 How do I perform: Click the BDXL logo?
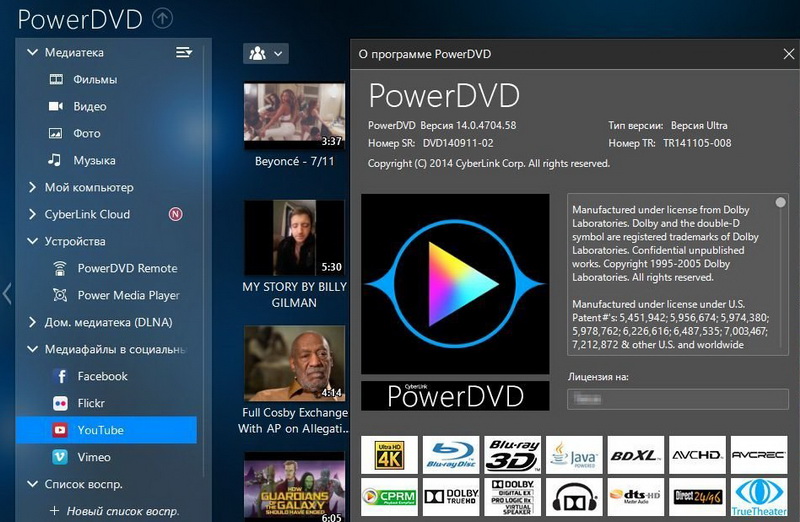click(635, 455)
